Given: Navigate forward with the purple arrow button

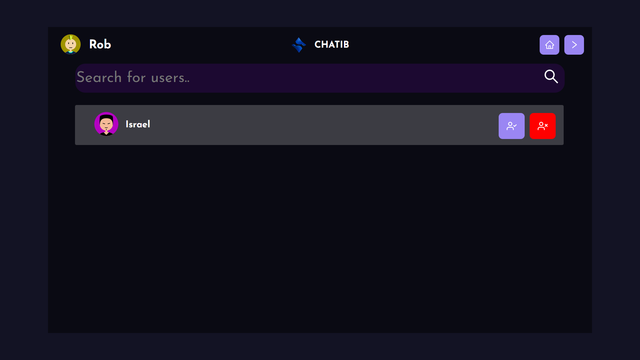Looking at the screenshot, I should (574, 45).
